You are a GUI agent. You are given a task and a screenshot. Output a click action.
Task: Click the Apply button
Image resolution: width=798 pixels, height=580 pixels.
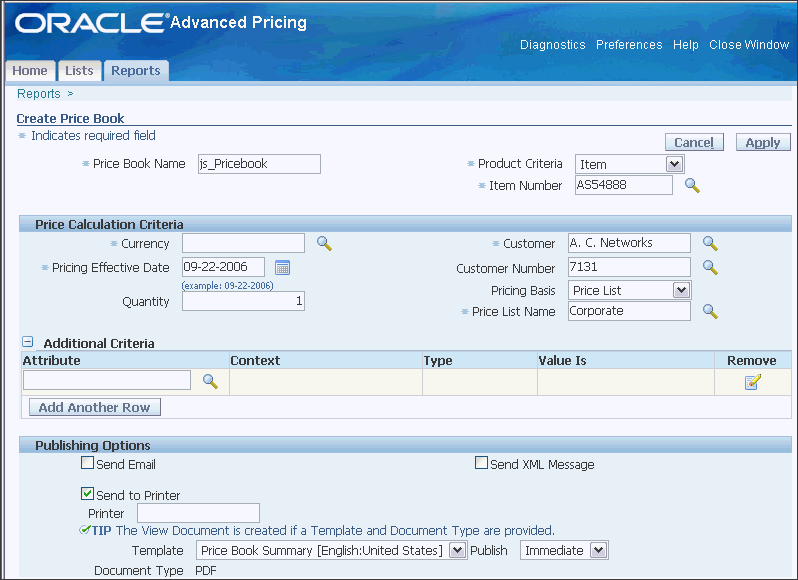pyautogui.click(x=763, y=142)
